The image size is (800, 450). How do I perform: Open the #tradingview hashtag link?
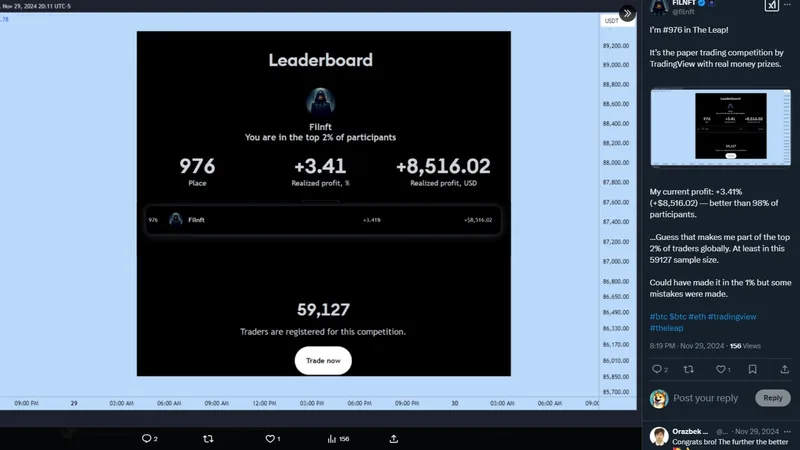click(732, 316)
